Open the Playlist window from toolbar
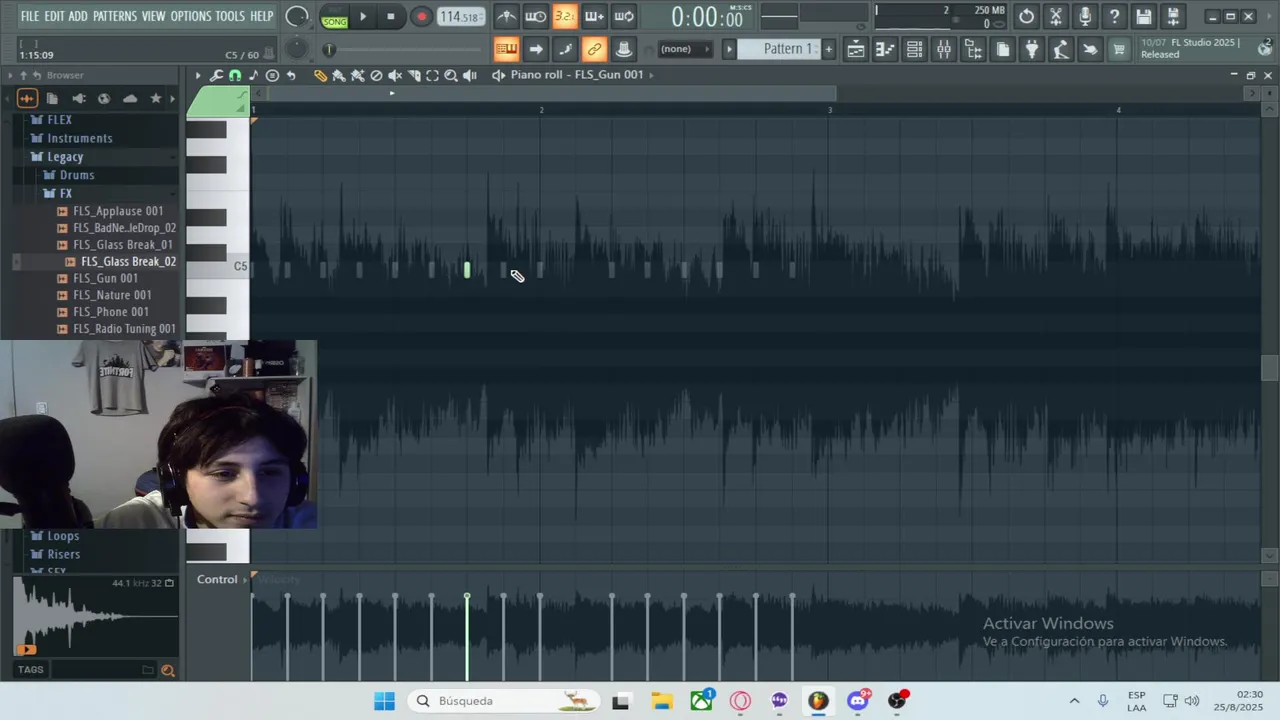 click(x=856, y=49)
